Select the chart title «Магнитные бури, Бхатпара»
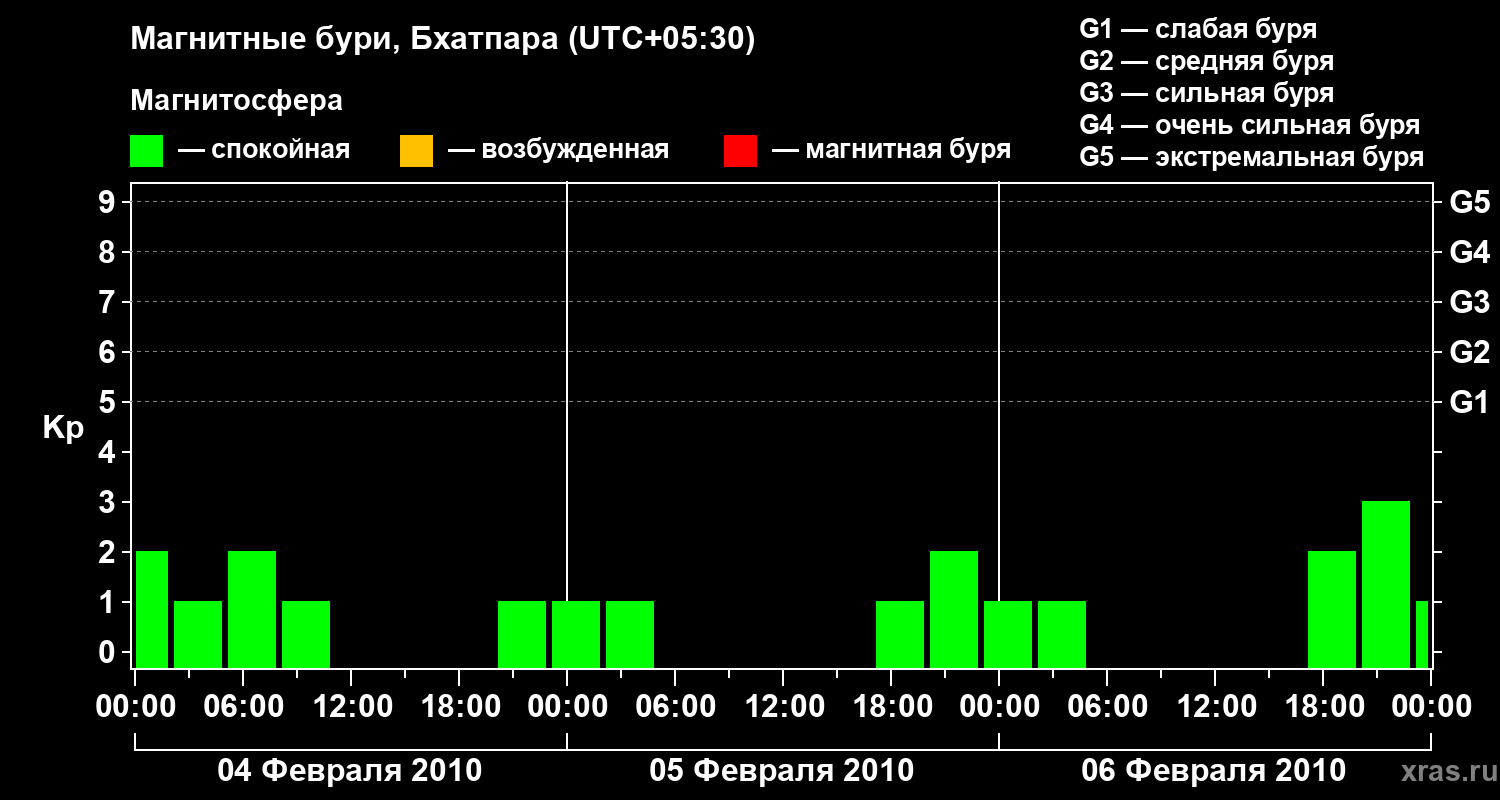This screenshot has height=800, width=1500. tap(344, 41)
